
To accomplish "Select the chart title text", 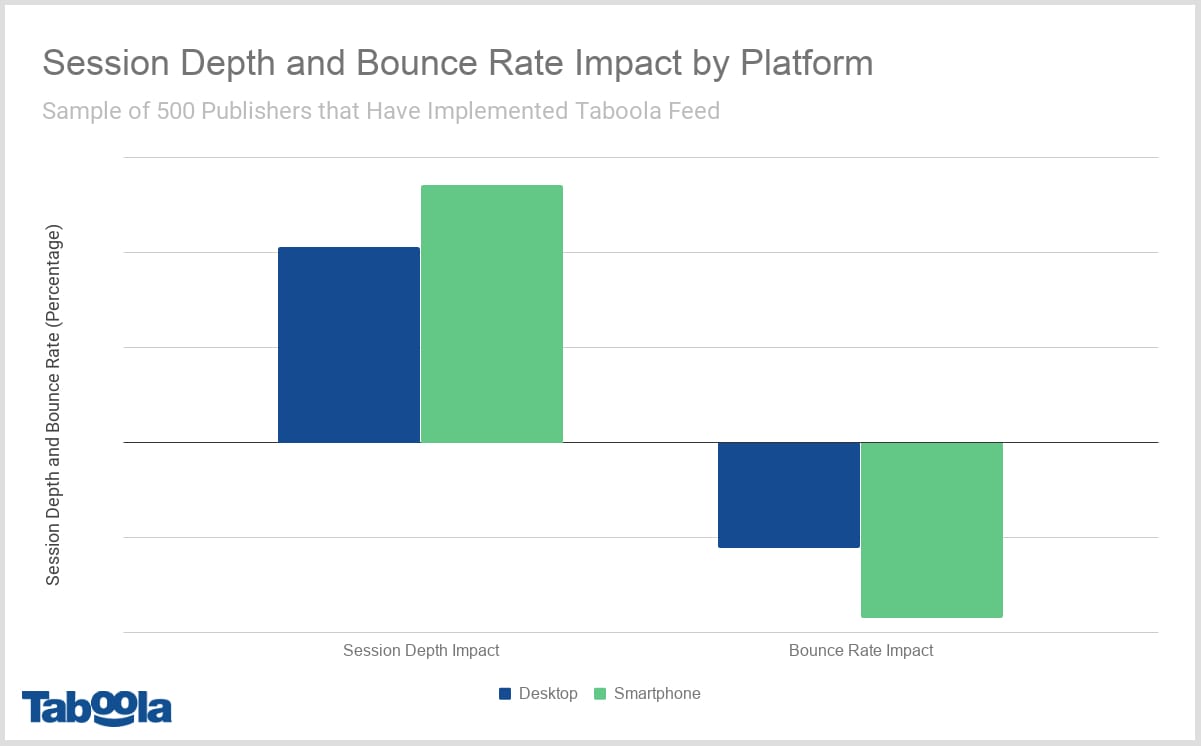I will click(x=456, y=62).
